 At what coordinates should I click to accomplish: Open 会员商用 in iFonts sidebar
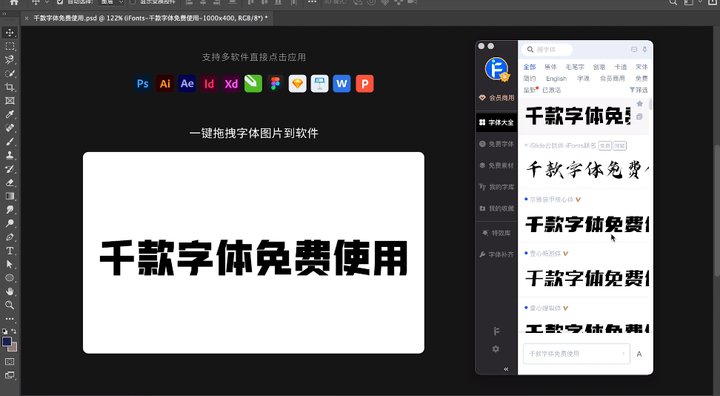[496, 98]
